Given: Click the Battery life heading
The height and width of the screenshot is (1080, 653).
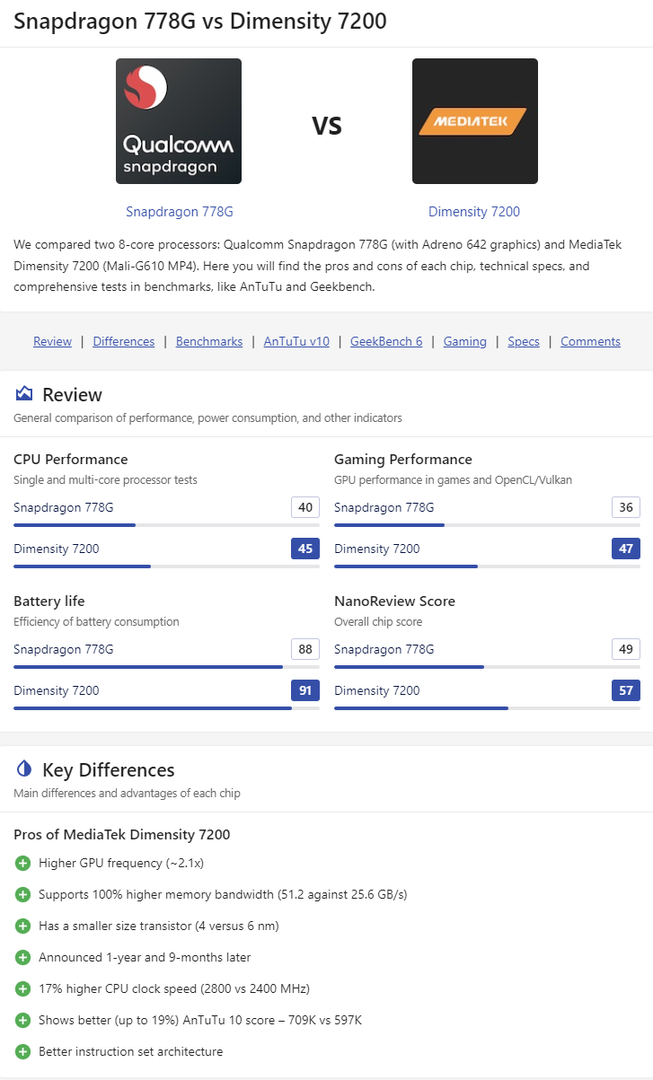Looking at the screenshot, I should point(49,601).
